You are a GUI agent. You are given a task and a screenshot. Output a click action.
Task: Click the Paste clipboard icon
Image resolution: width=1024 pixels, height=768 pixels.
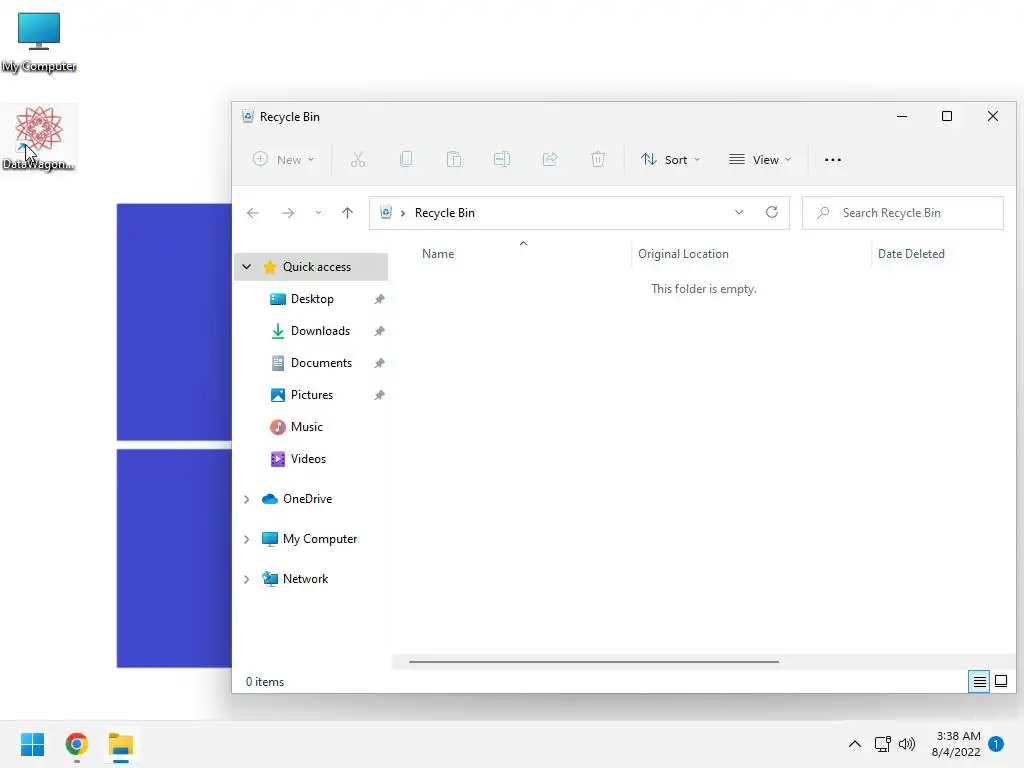point(454,159)
